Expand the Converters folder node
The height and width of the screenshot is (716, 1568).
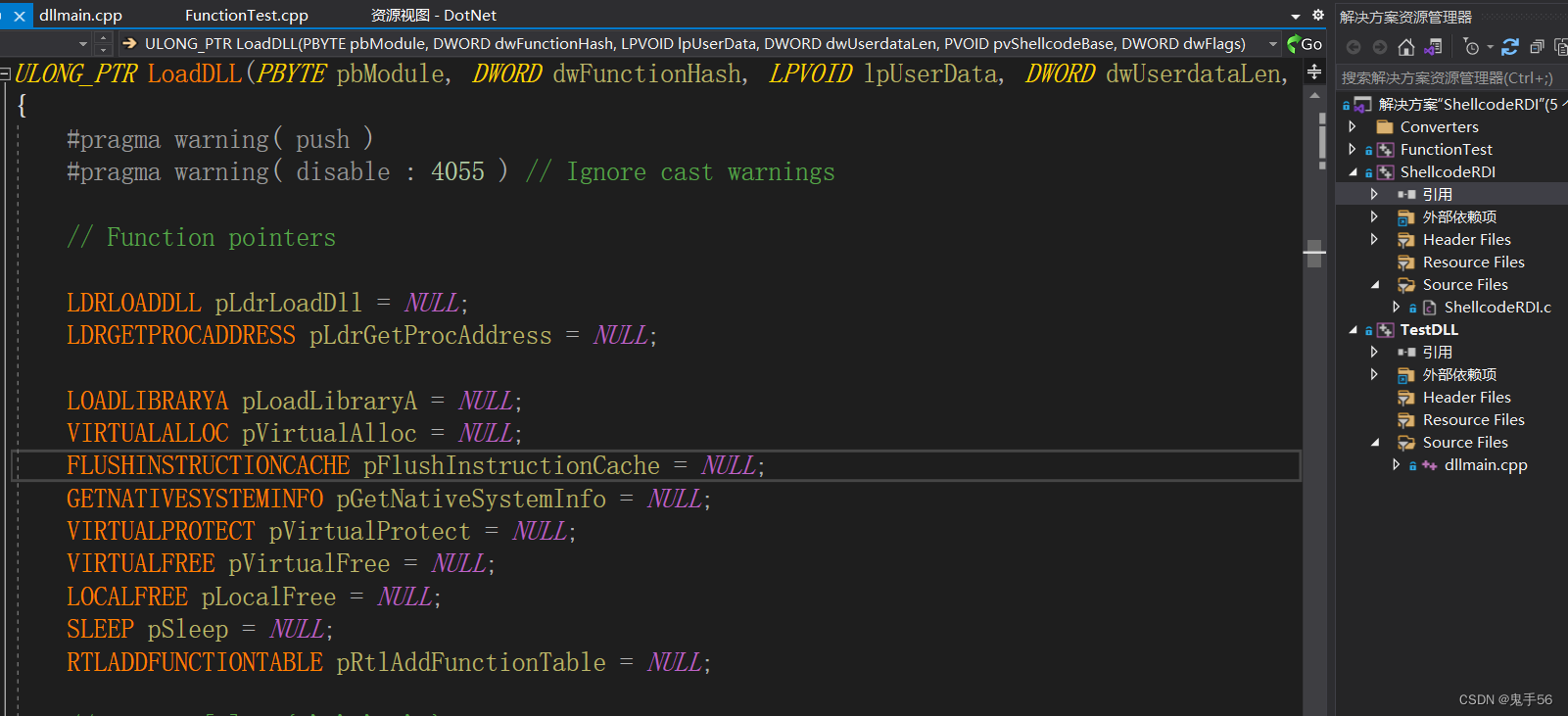(x=1353, y=127)
